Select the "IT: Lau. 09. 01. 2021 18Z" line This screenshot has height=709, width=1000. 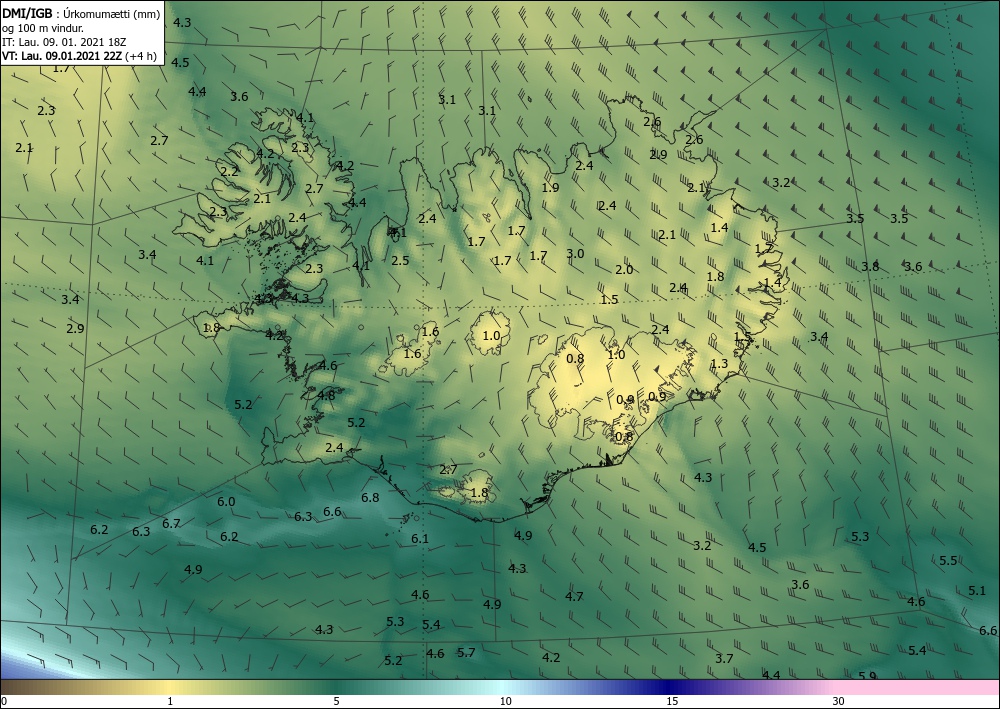(x=64, y=42)
